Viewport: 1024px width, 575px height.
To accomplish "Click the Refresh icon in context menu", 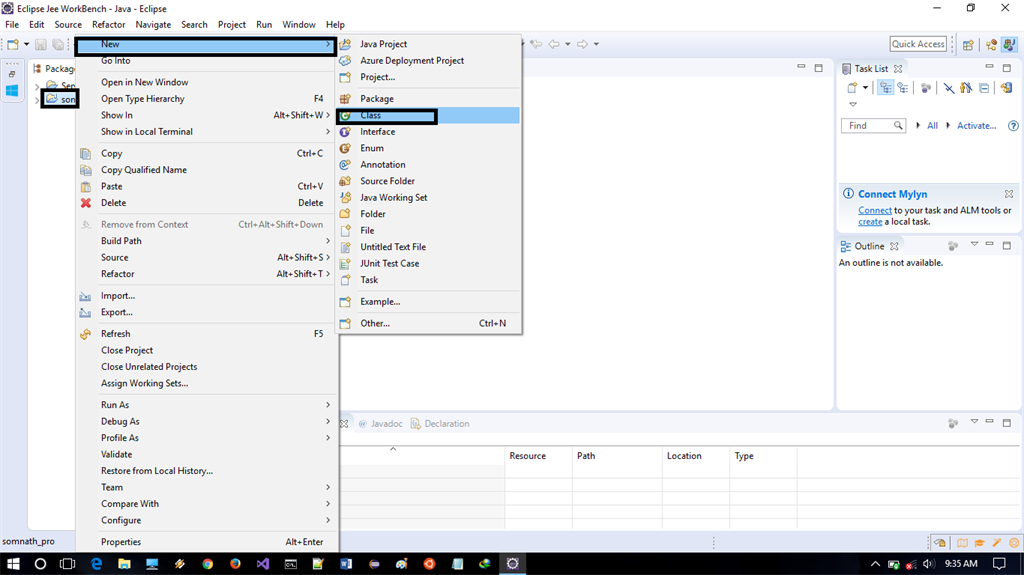I will coord(86,334).
